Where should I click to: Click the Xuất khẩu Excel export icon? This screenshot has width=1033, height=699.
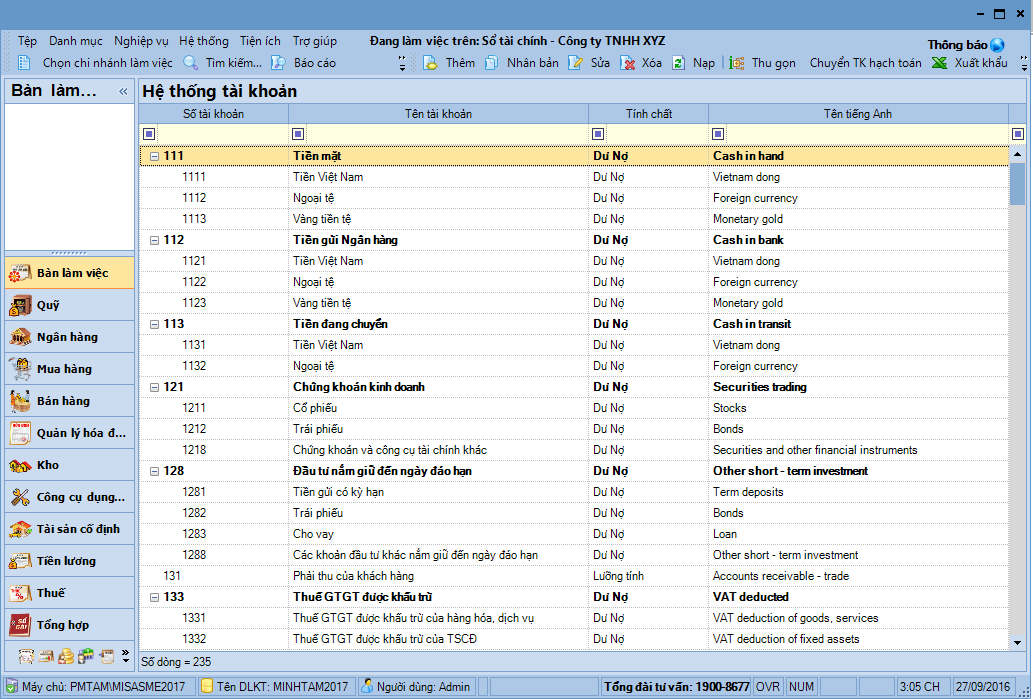(x=939, y=63)
